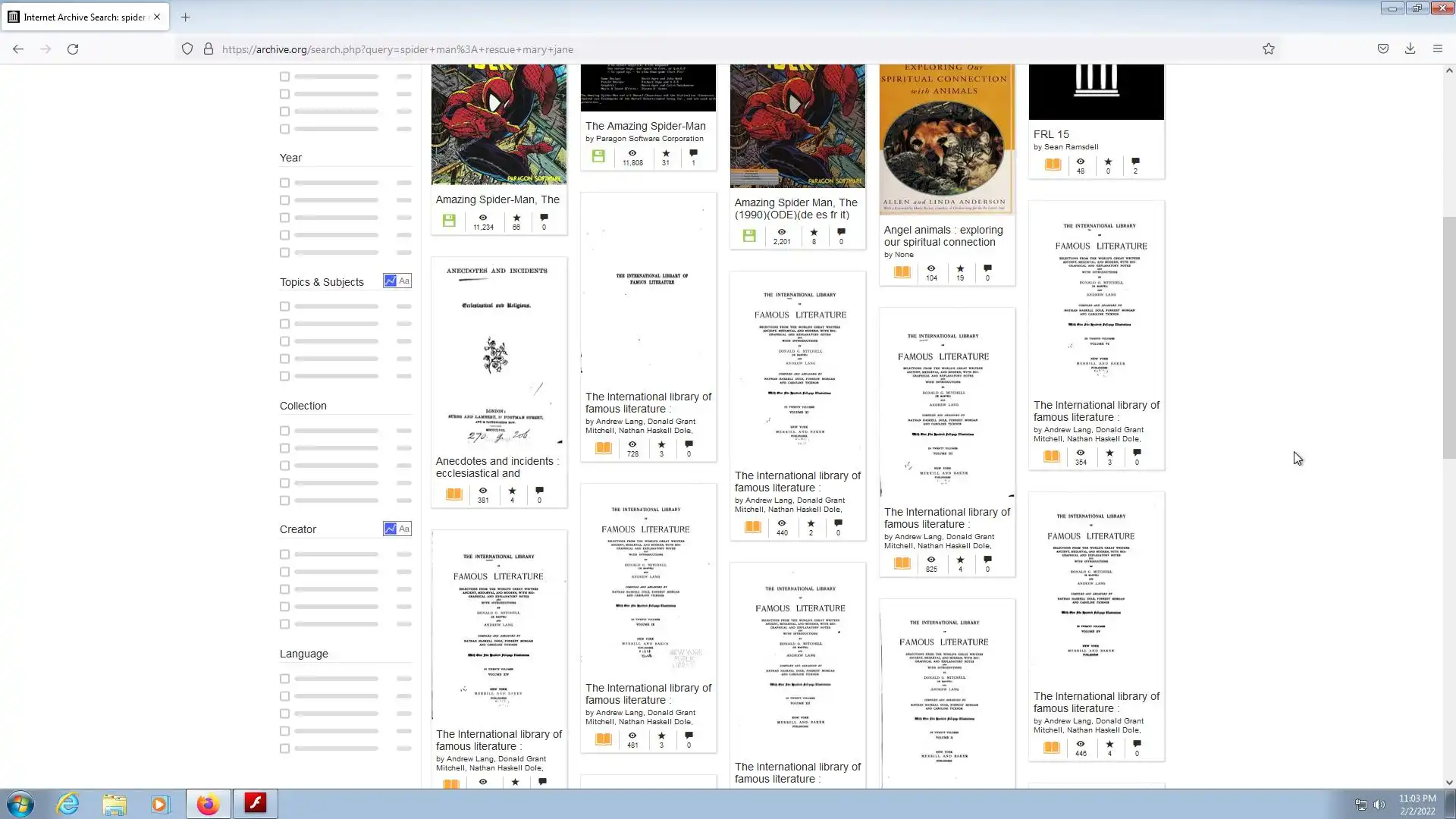Check the first checkbox under Language
This screenshot has width=1456, height=819.
[x=284, y=679]
